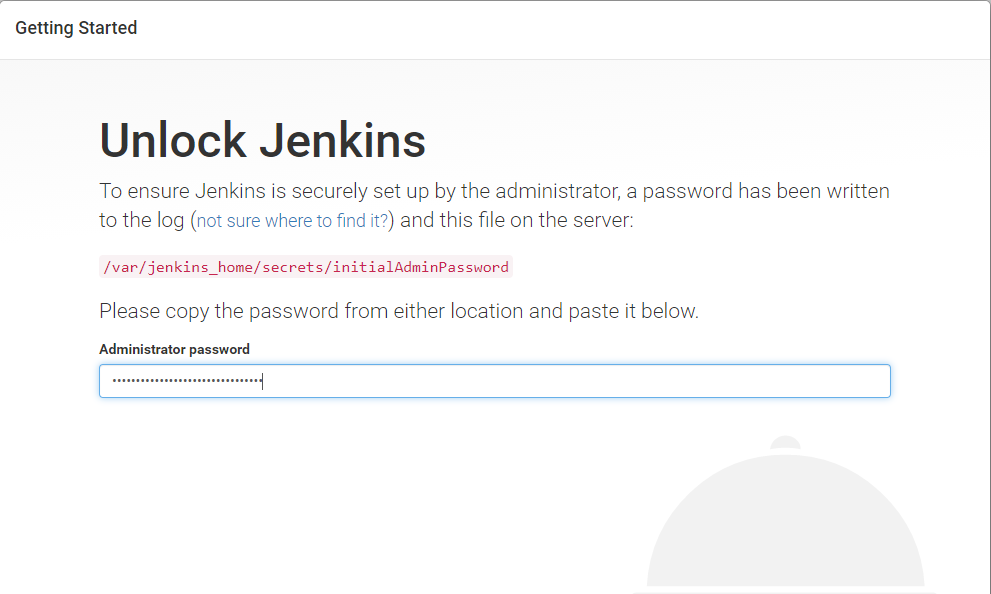Click the Getting Started header title
Viewport: 991px width, 594px height.
[76, 28]
